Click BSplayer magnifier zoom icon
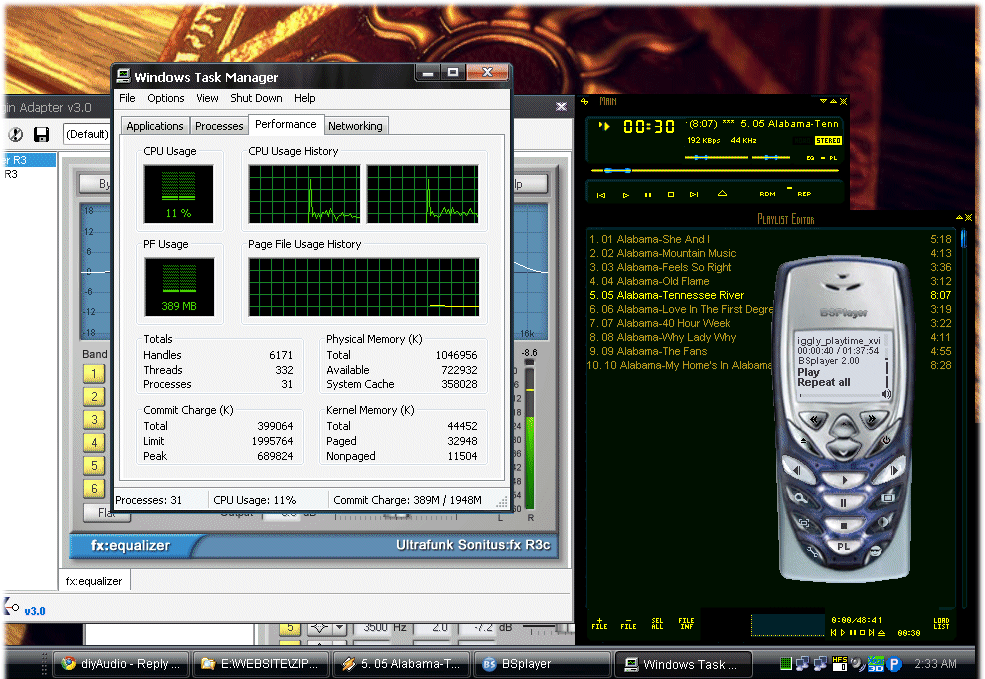Screen dimensions: 985x679 click(x=800, y=498)
